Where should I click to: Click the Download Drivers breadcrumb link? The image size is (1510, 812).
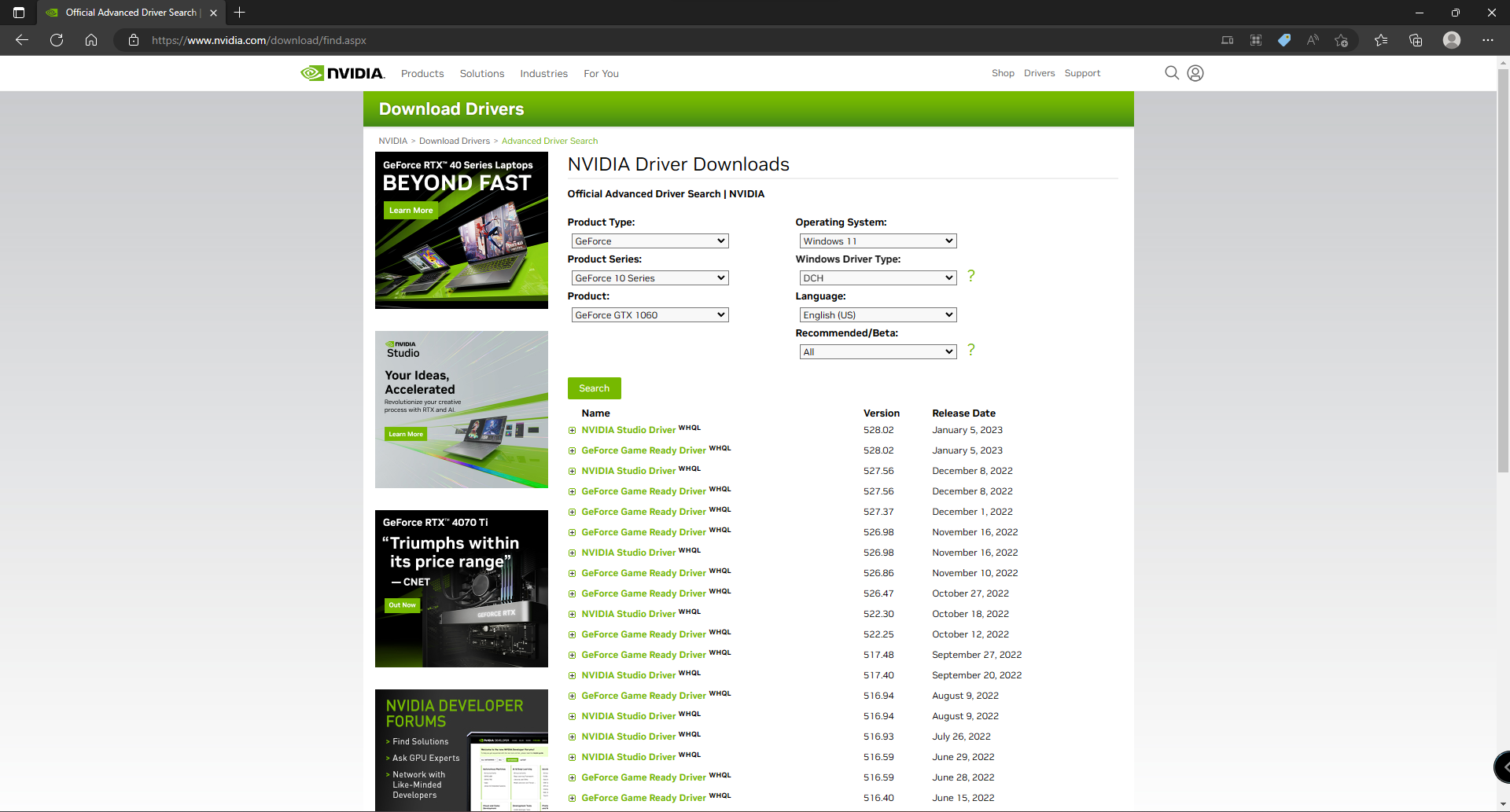tap(455, 141)
